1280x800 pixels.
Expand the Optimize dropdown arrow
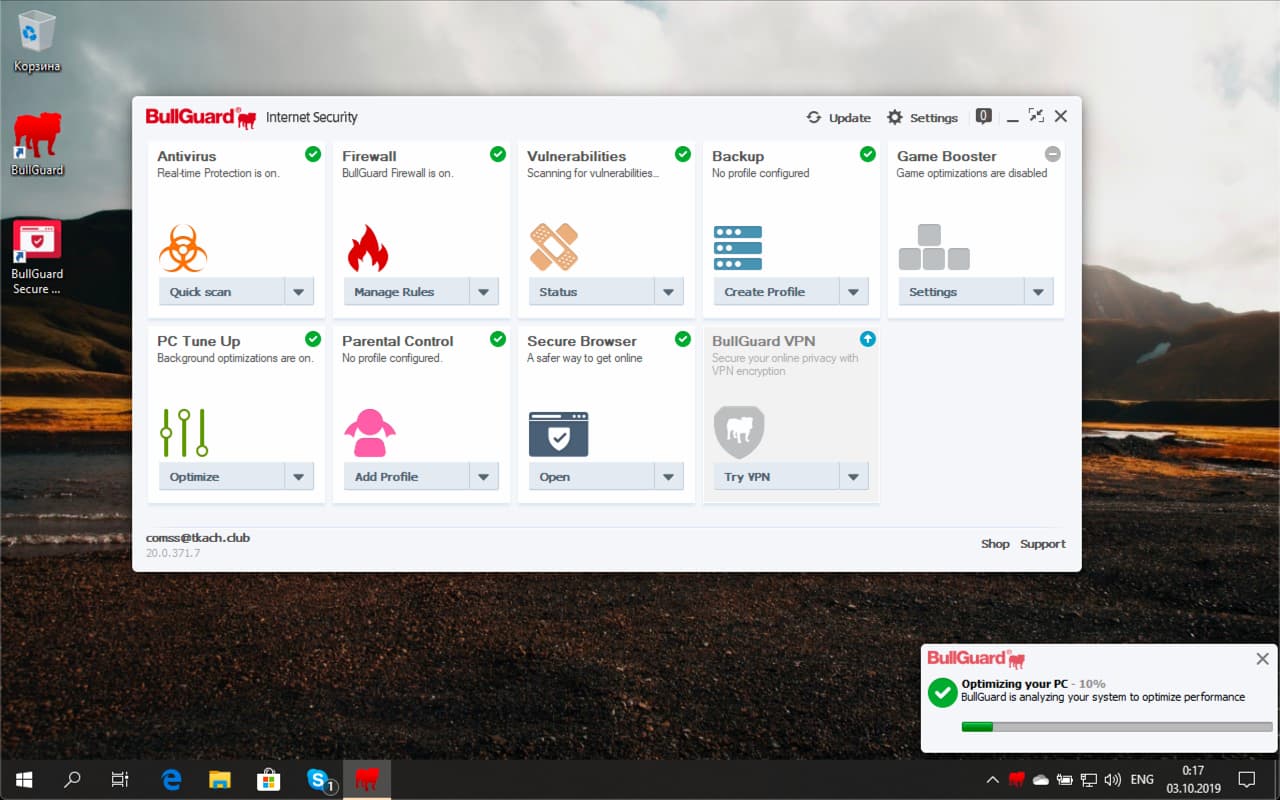click(x=299, y=477)
